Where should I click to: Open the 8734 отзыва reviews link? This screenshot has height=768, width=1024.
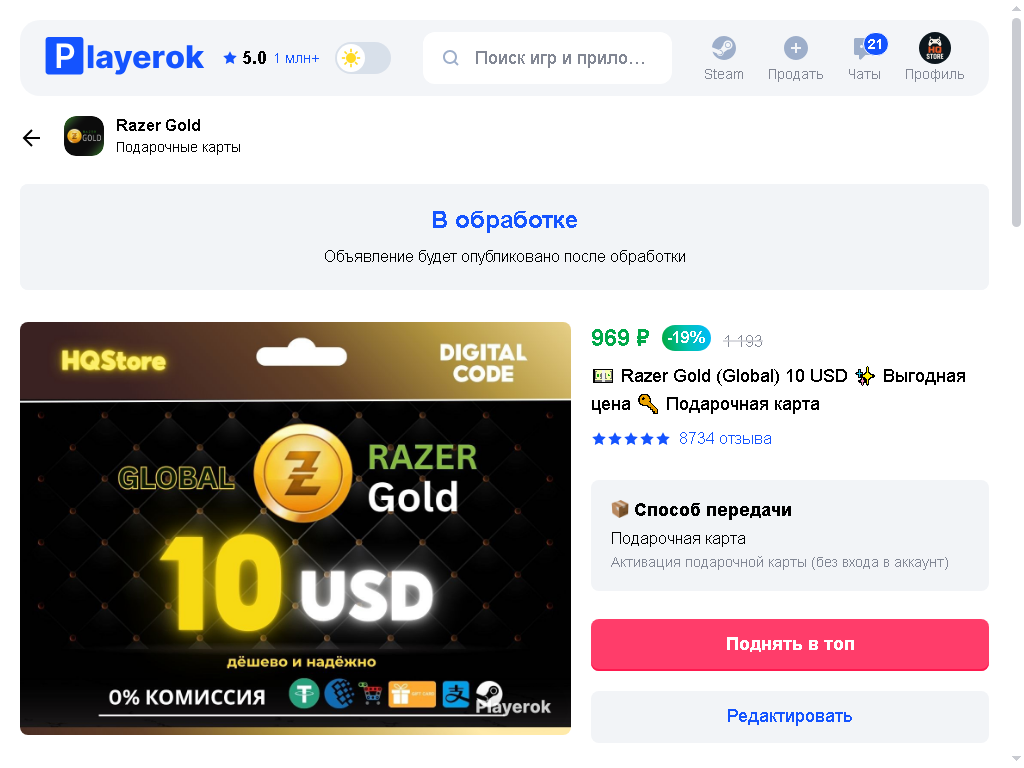725,438
